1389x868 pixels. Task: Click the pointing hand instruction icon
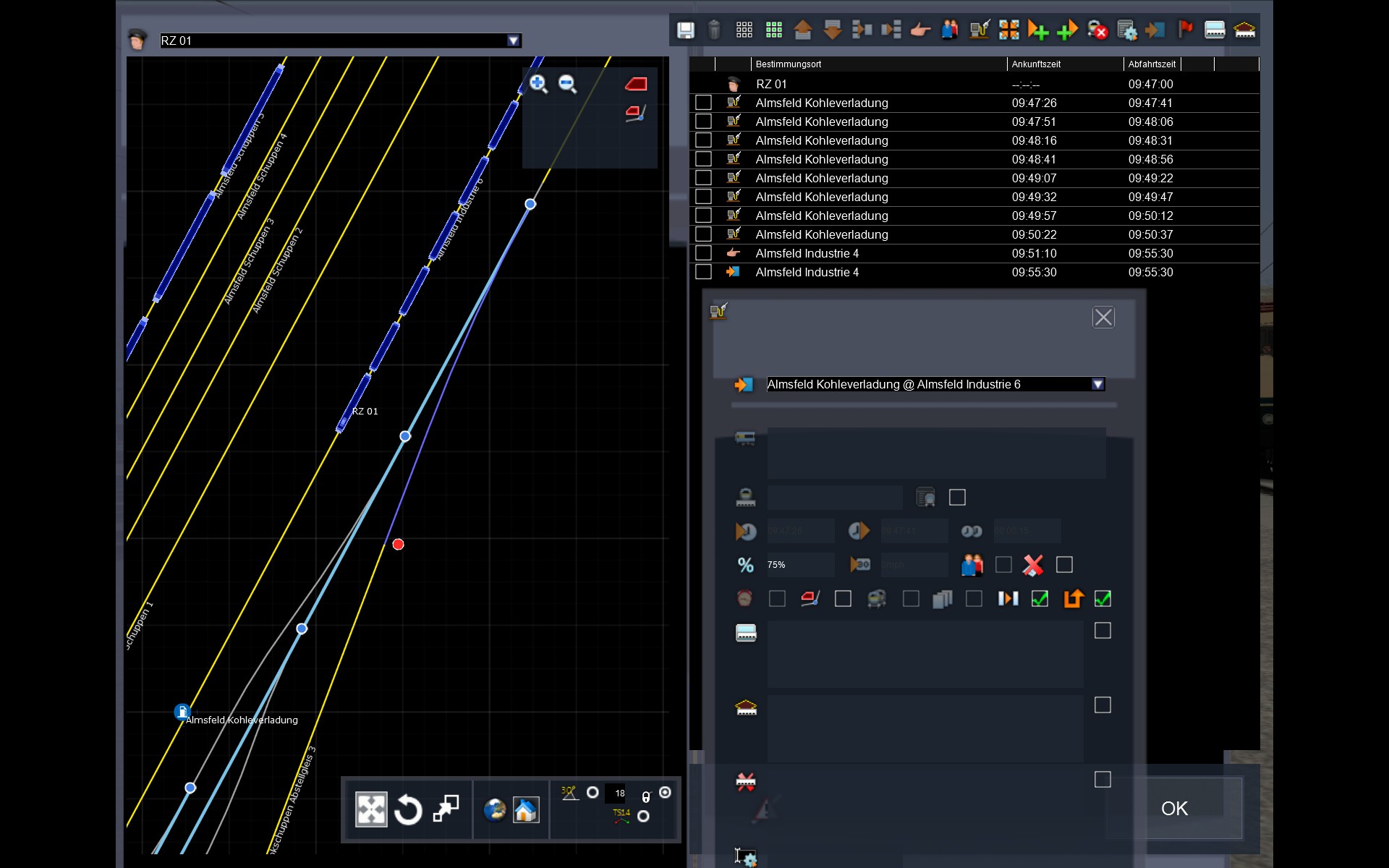pyautogui.click(x=920, y=30)
